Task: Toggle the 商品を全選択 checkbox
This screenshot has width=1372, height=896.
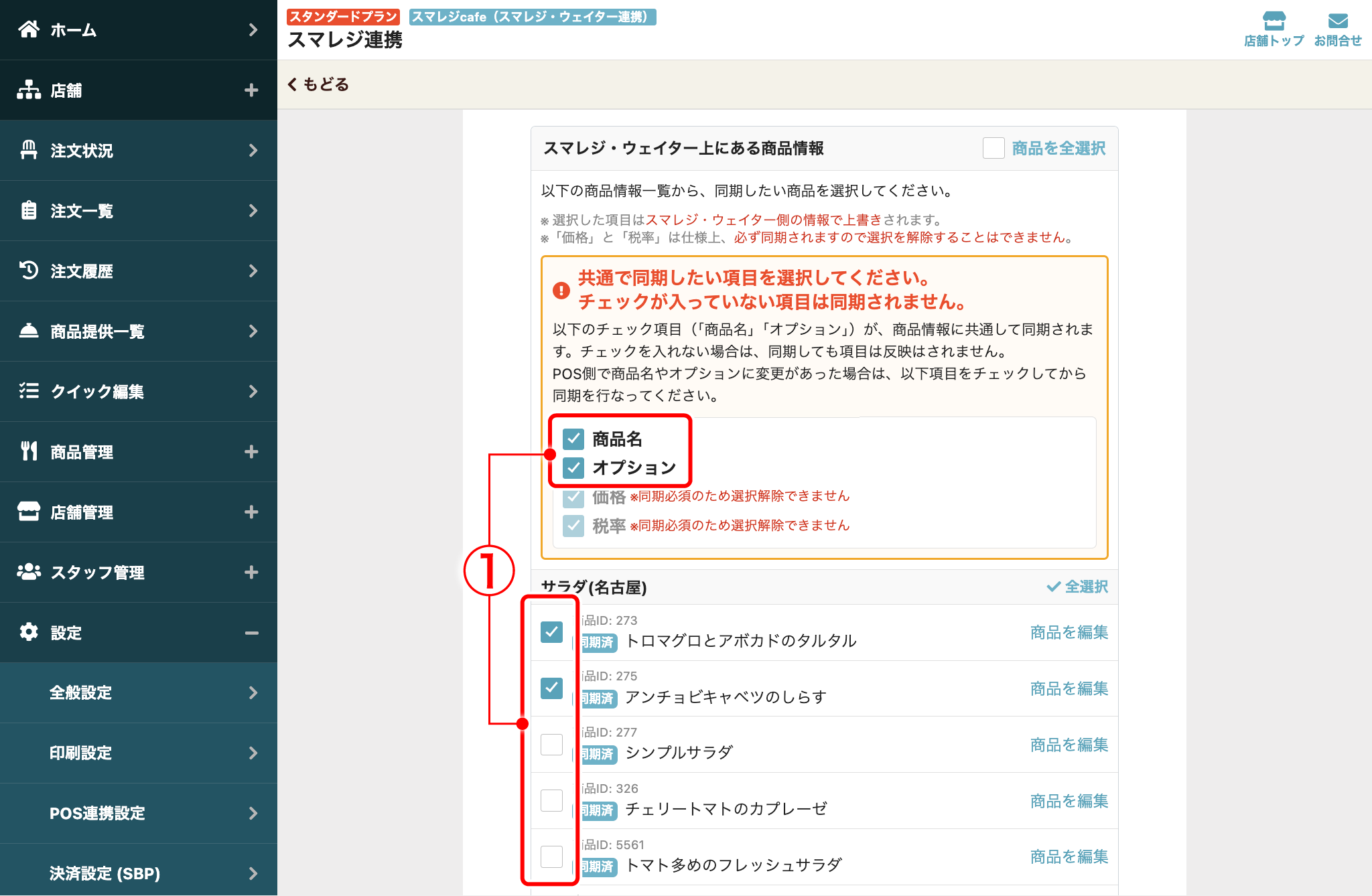Action: click(993, 148)
